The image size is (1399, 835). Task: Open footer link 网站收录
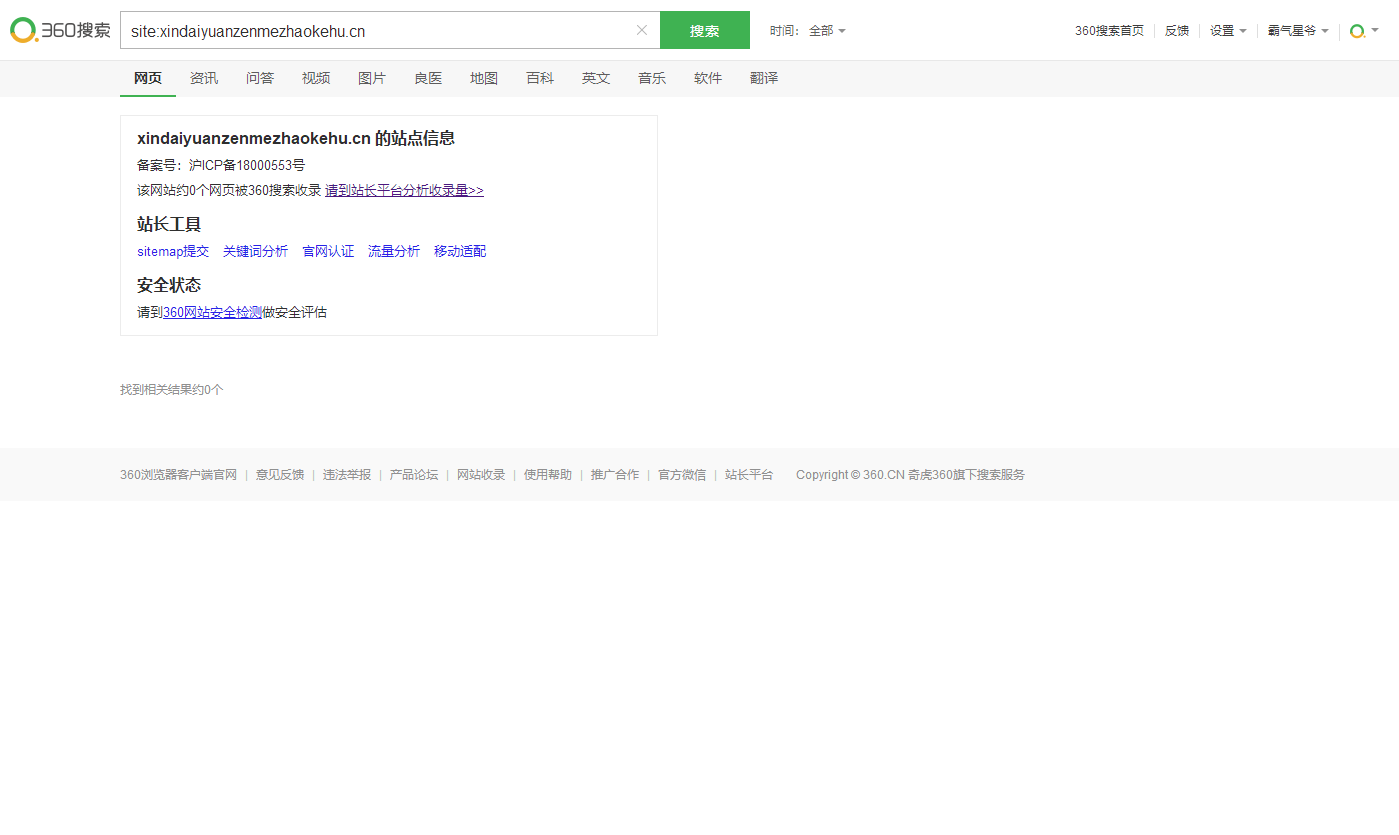[x=481, y=475]
